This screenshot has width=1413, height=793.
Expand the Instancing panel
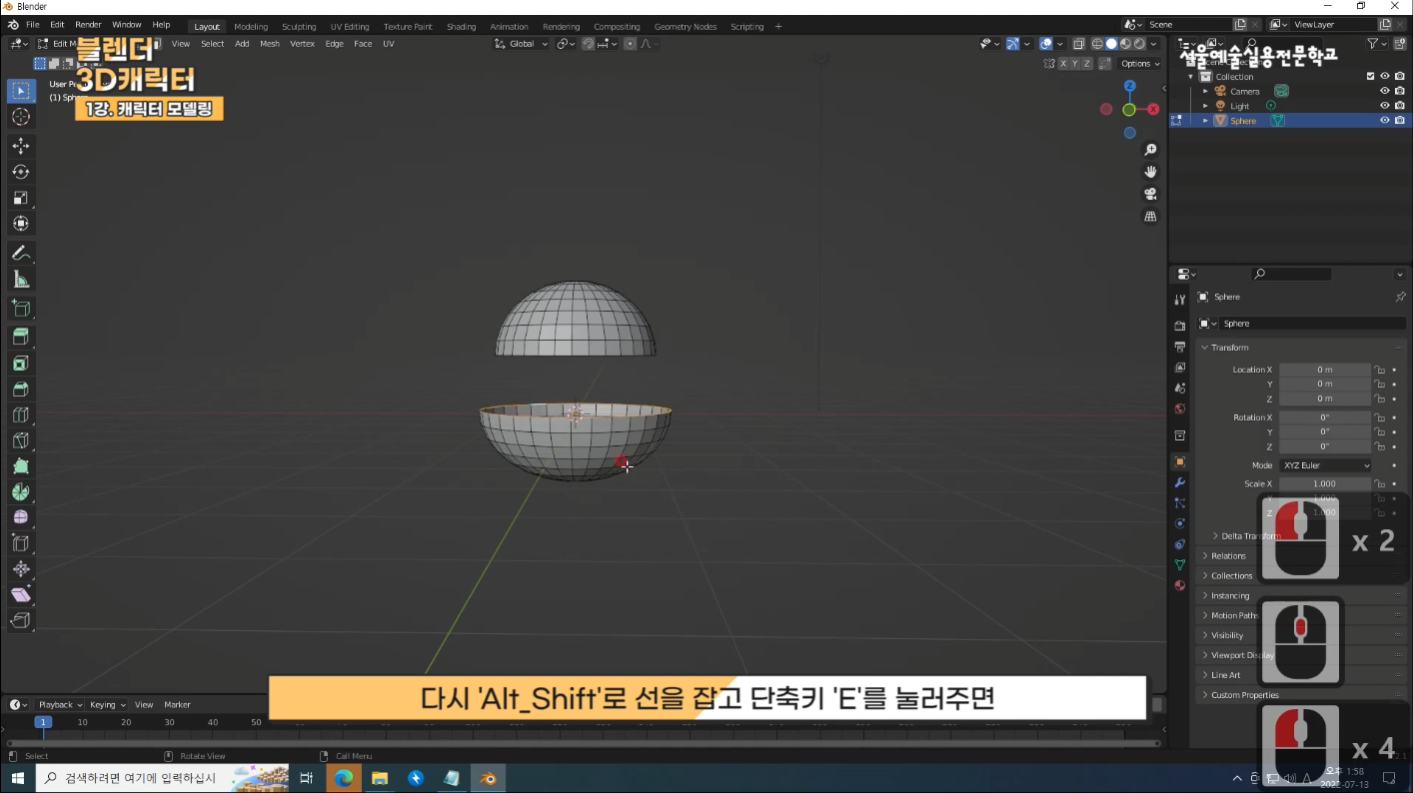1230,596
